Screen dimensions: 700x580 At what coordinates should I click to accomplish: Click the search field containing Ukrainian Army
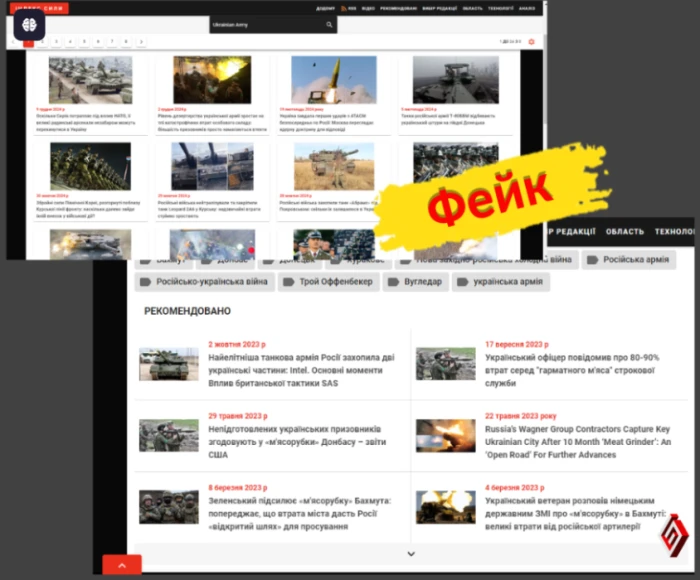[265, 24]
